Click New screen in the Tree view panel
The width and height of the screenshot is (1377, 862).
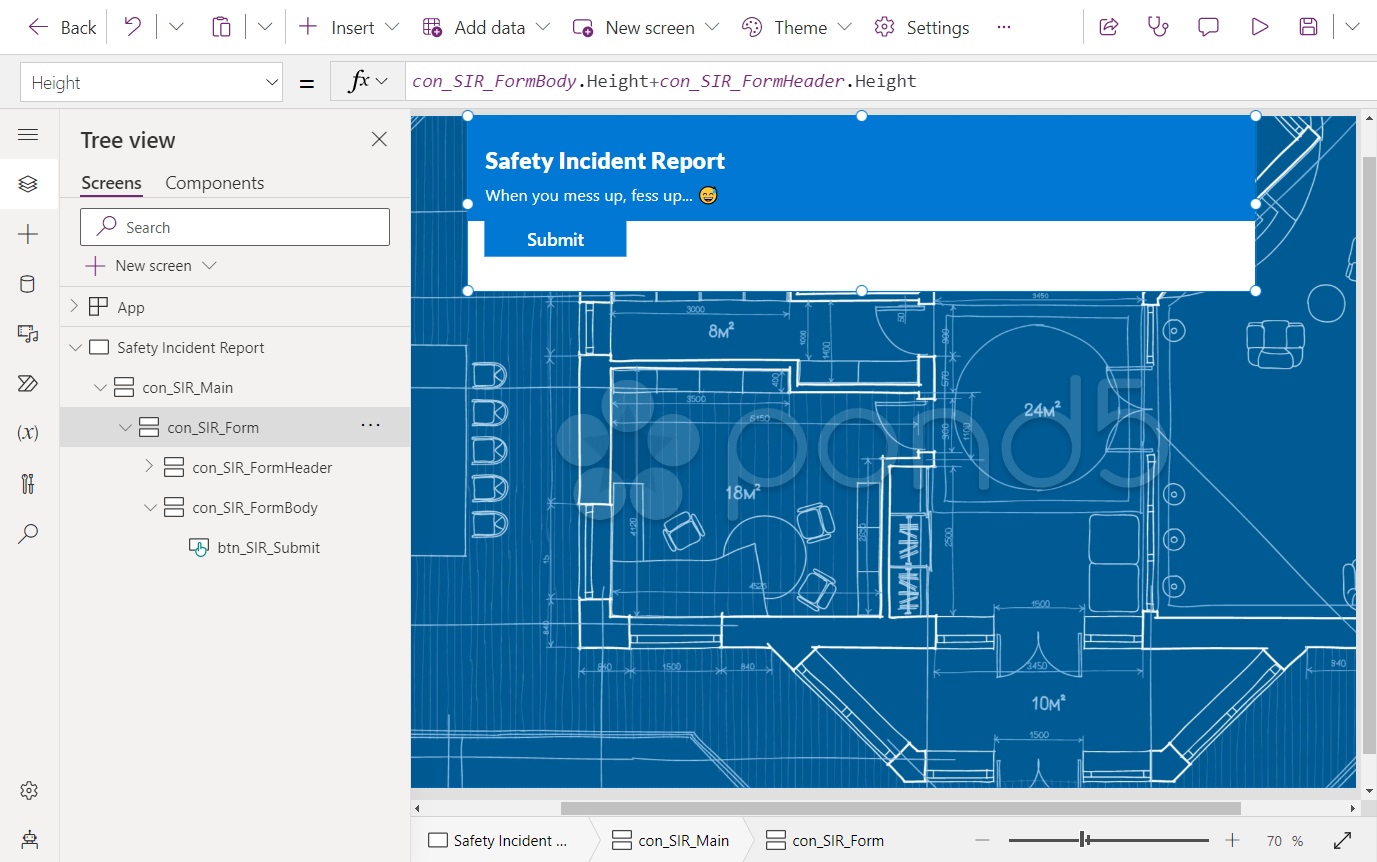pos(149,265)
